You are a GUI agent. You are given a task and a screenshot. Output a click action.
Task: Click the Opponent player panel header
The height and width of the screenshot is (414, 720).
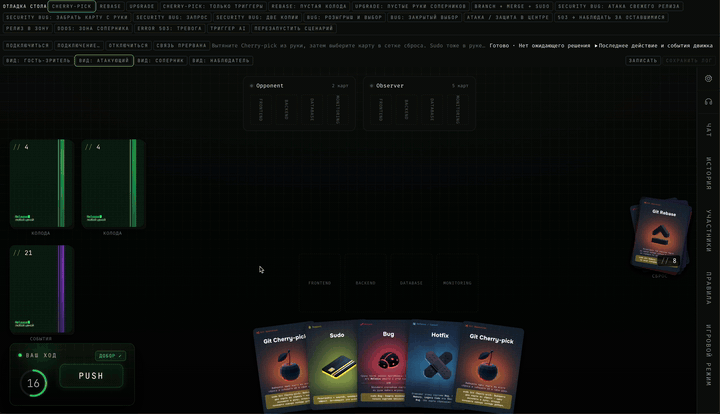(299, 86)
